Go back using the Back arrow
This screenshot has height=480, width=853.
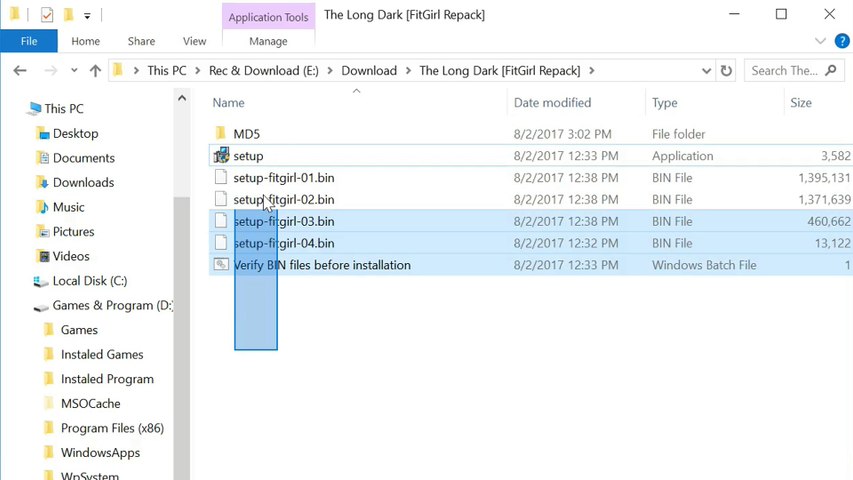(20, 71)
